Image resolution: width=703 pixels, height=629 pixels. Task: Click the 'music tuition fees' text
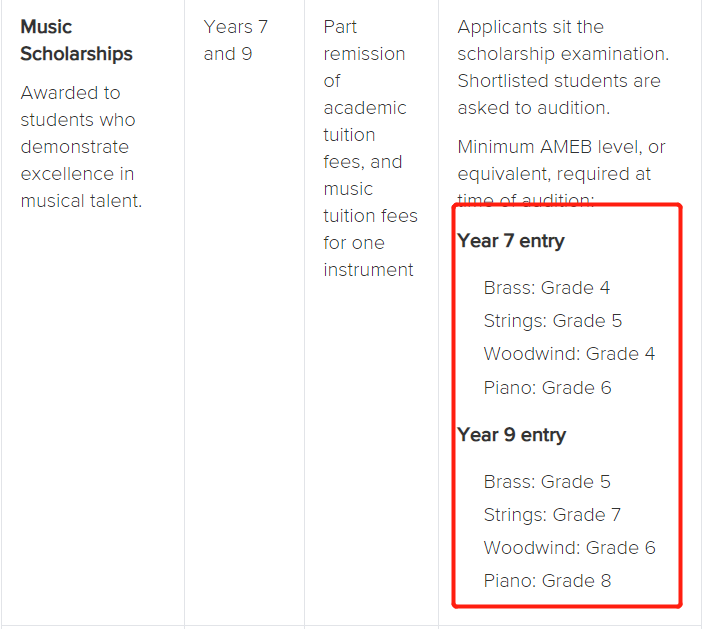point(370,202)
